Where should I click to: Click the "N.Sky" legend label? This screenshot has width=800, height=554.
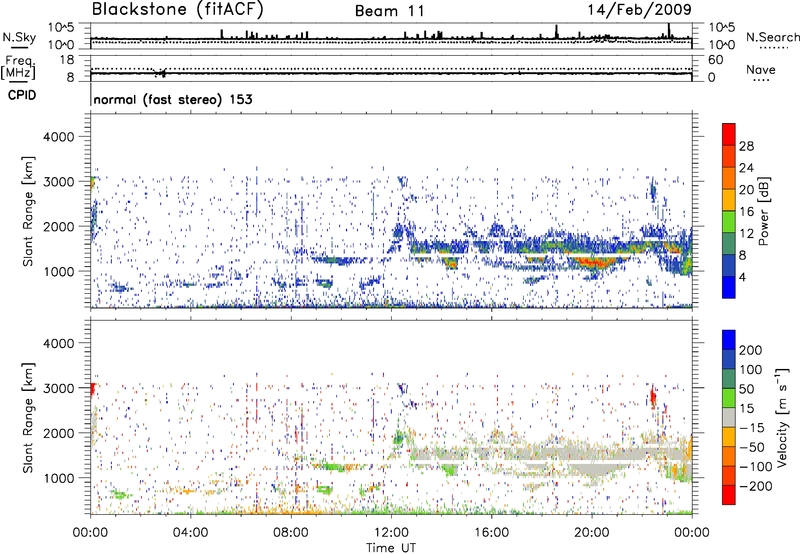click(x=19, y=37)
